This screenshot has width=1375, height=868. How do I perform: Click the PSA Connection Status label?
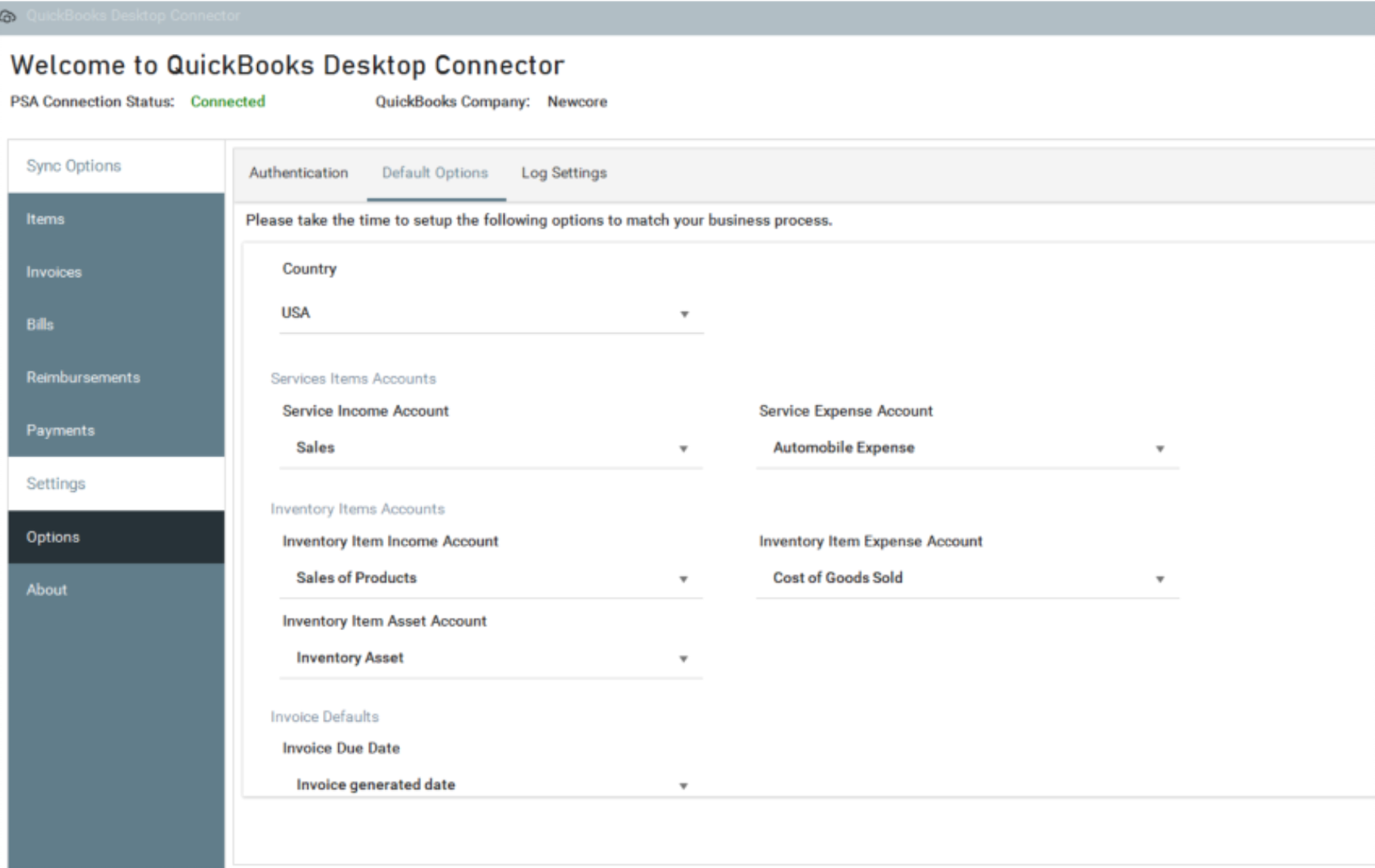[x=92, y=102]
